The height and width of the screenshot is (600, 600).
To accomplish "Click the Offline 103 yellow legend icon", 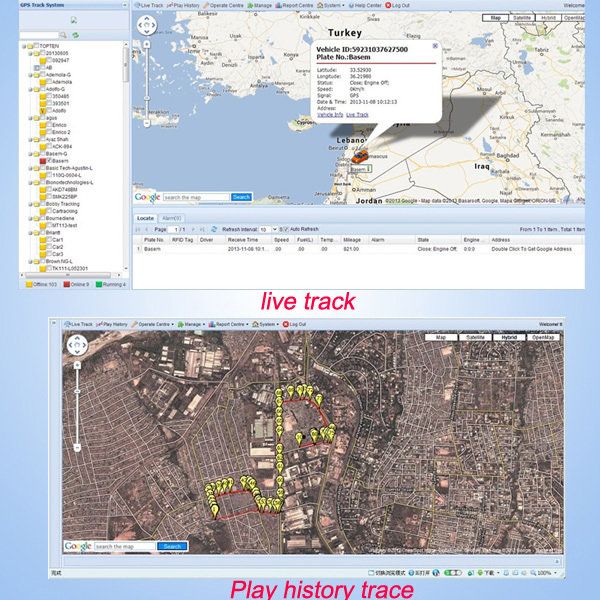I will coord(29,284).
